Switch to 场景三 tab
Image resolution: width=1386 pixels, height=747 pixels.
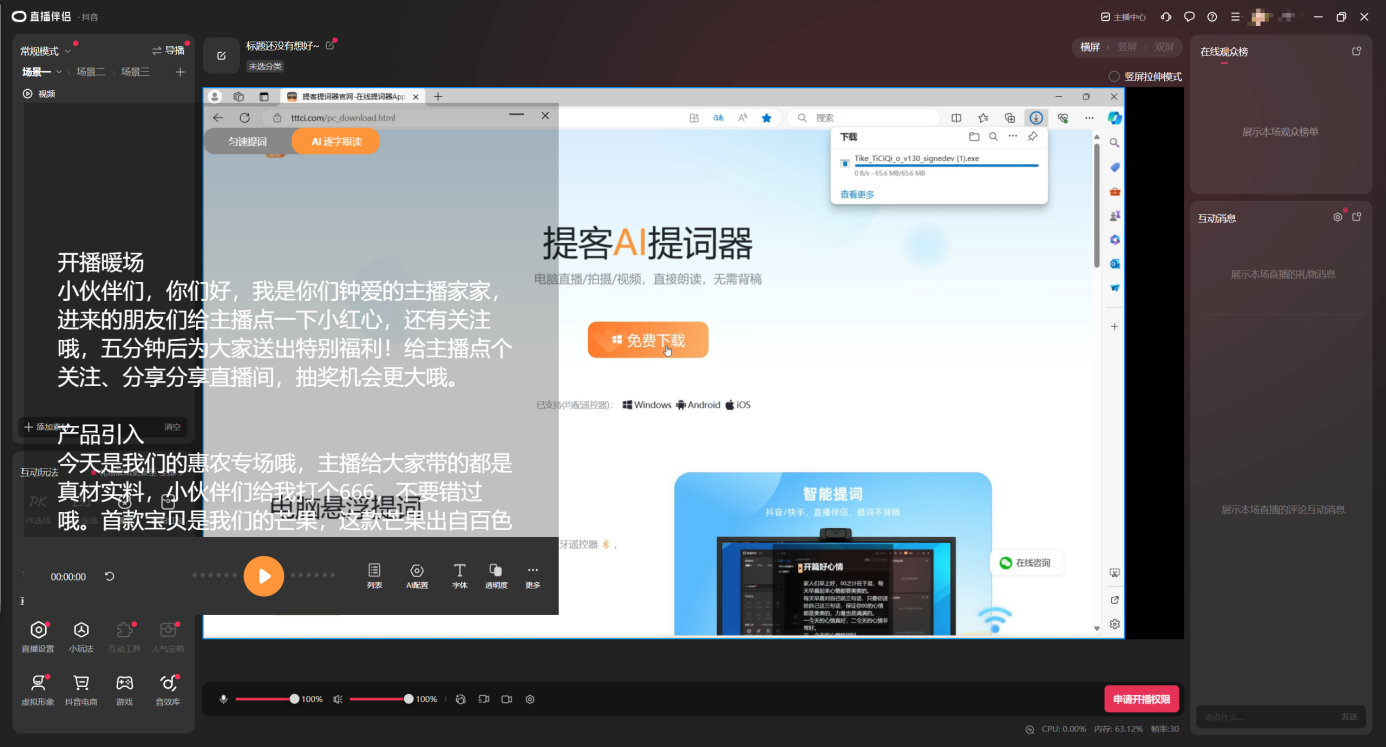pos(136,72)
